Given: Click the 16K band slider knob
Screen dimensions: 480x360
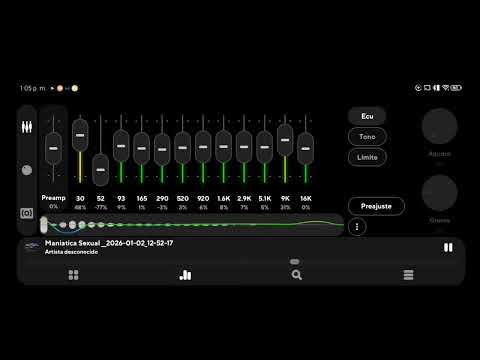Looking at the screenshot, I should pyautogui.click(x=306, y=148).
